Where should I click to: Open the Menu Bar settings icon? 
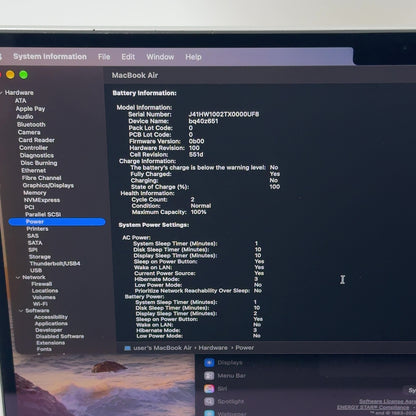[x=209, y=376]
